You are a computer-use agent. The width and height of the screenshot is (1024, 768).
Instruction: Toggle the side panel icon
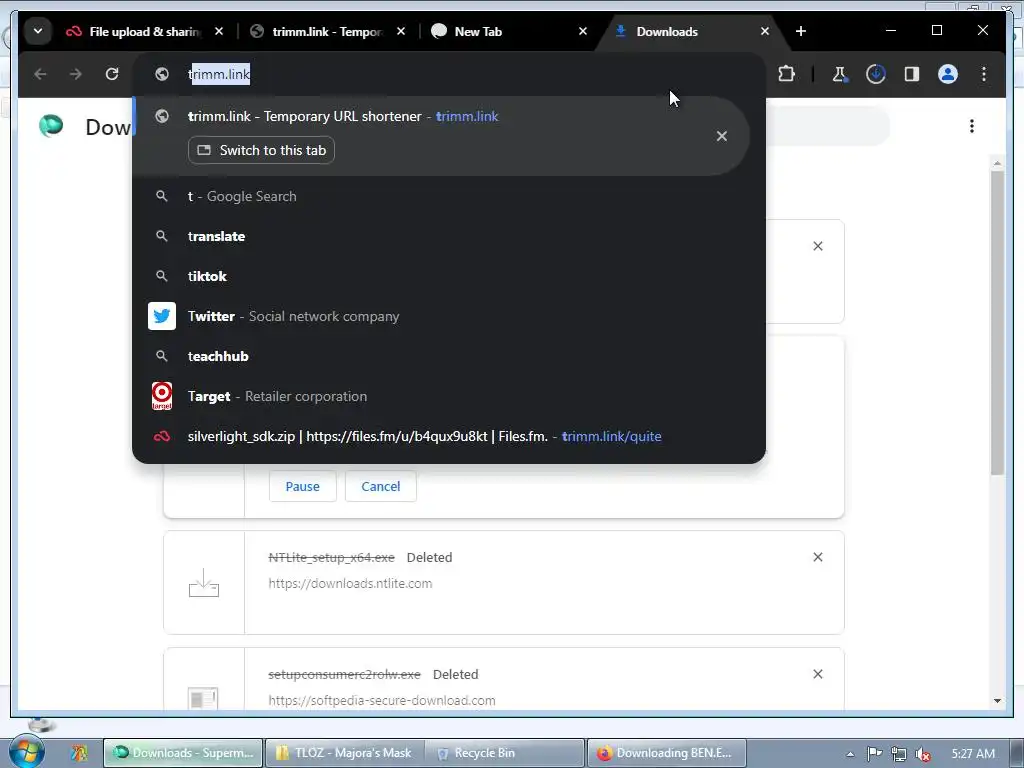point(912,74)
